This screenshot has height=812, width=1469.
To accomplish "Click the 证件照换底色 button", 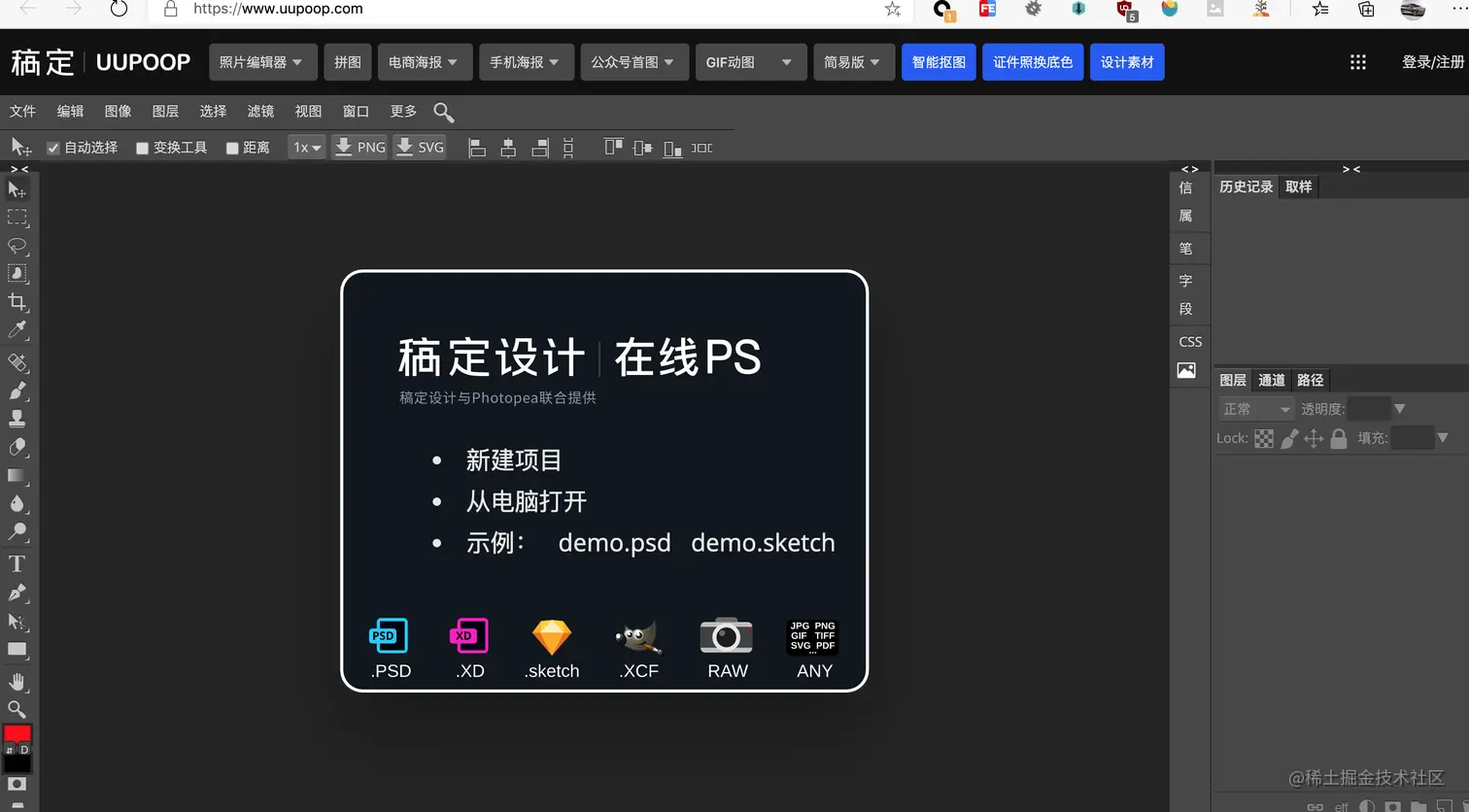I will 1033,62.
